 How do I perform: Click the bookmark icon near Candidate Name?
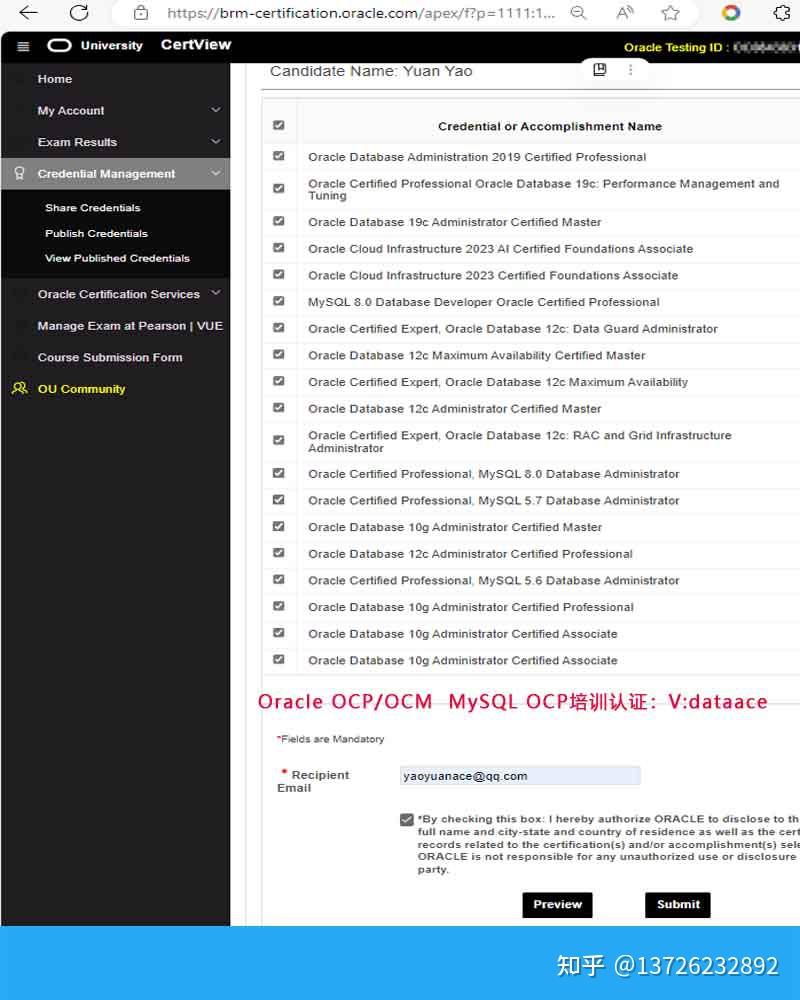point(599,70)
